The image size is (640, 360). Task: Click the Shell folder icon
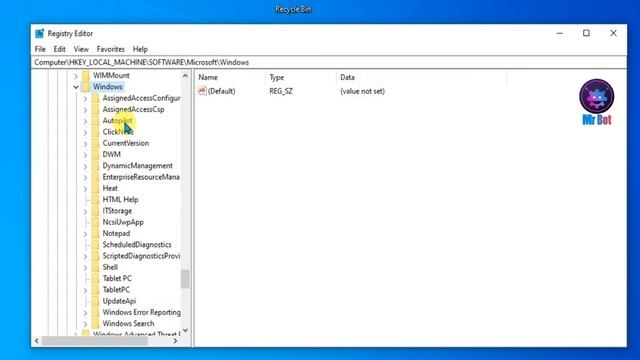coord(96,267)
